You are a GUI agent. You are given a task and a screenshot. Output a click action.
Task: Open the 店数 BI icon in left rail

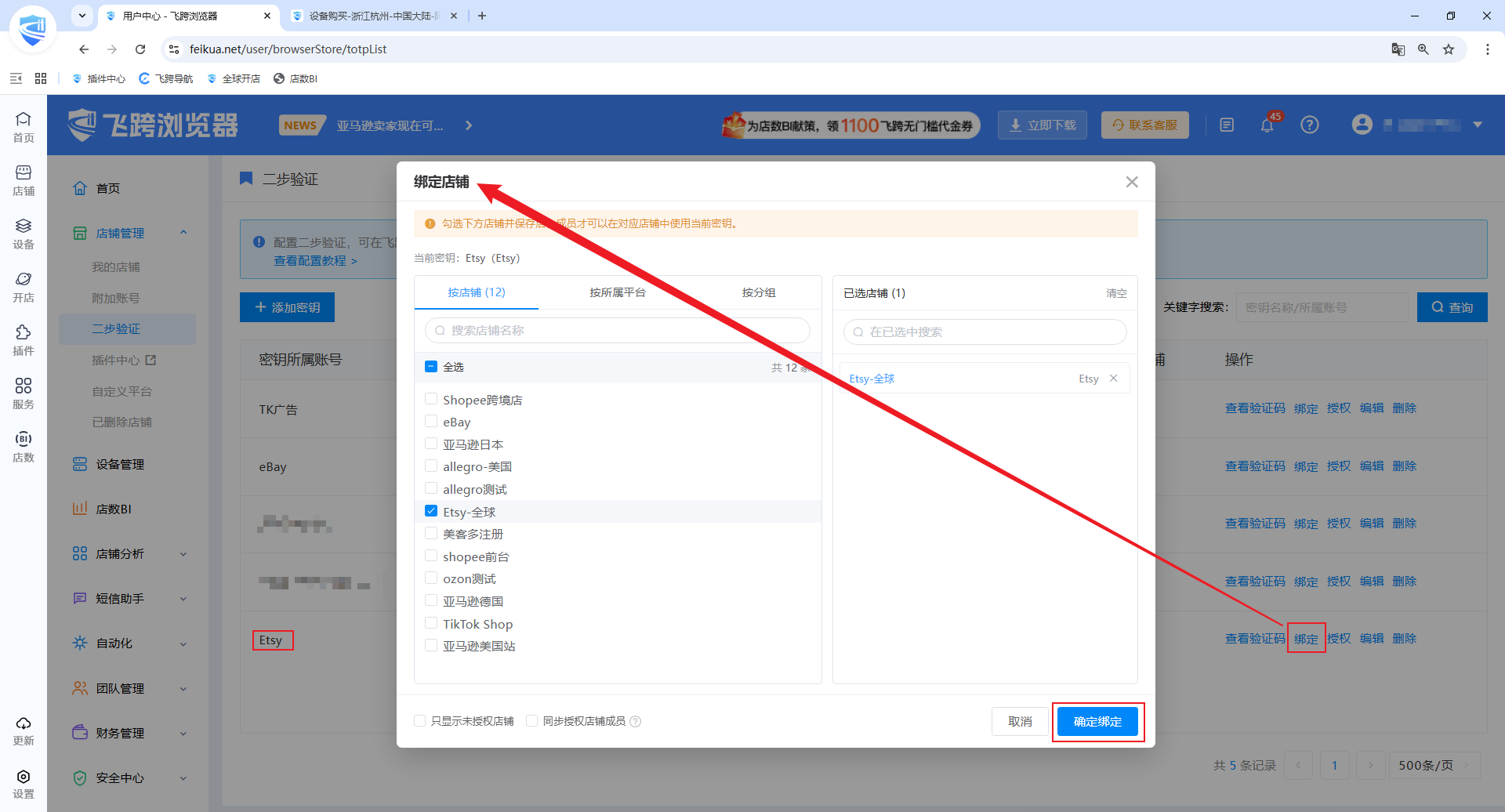click(x=24, y=446)
